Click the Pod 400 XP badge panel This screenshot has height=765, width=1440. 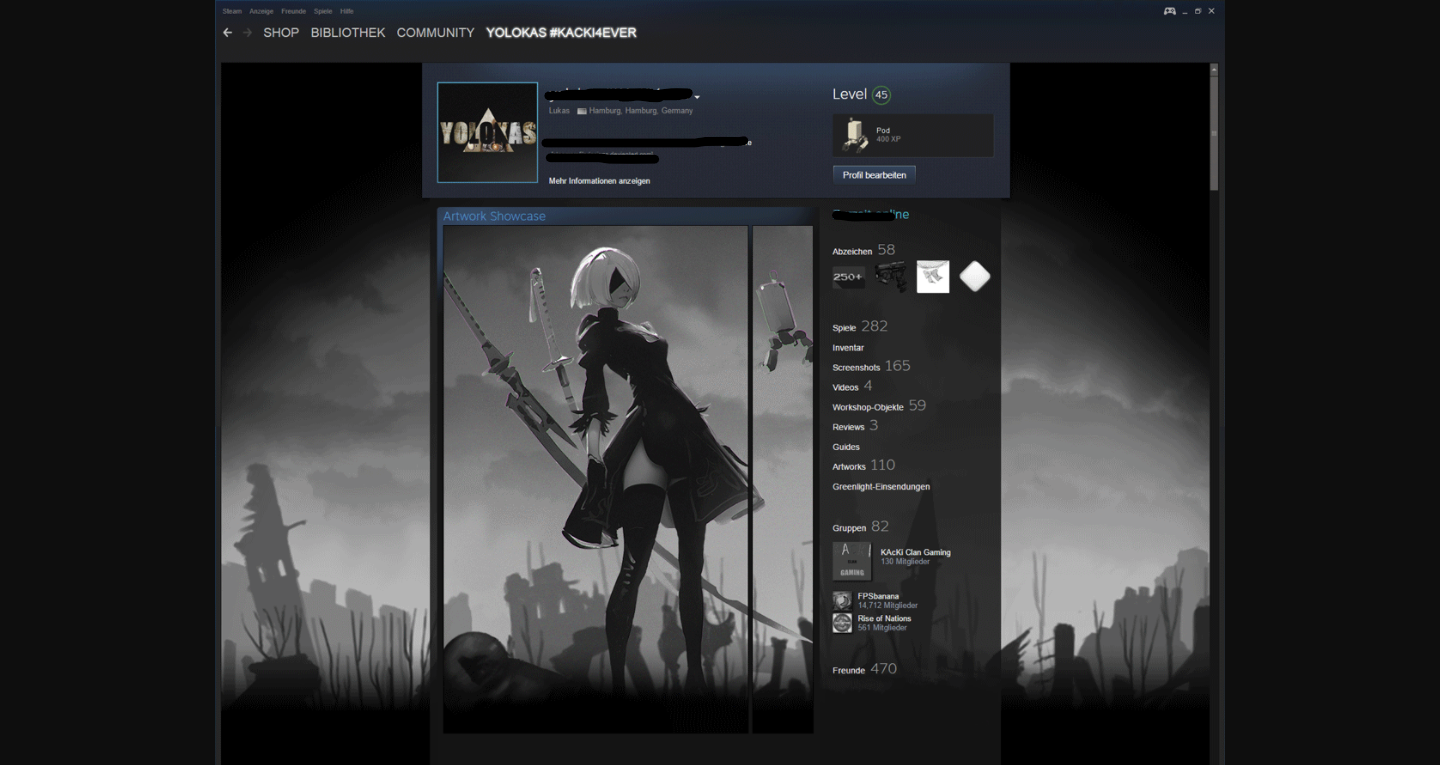pos(913,135)
